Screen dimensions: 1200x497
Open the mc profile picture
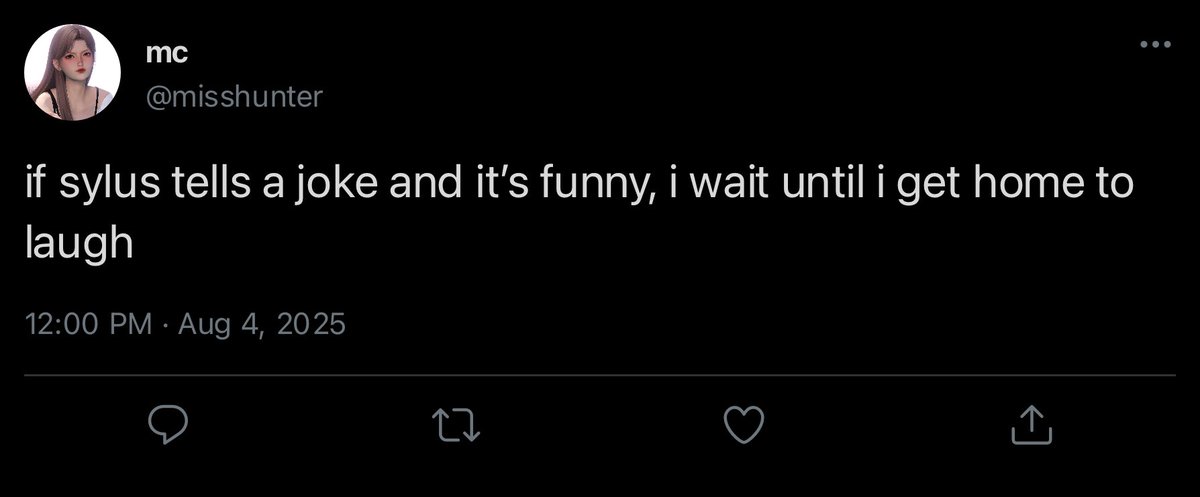tap(73, 74)
